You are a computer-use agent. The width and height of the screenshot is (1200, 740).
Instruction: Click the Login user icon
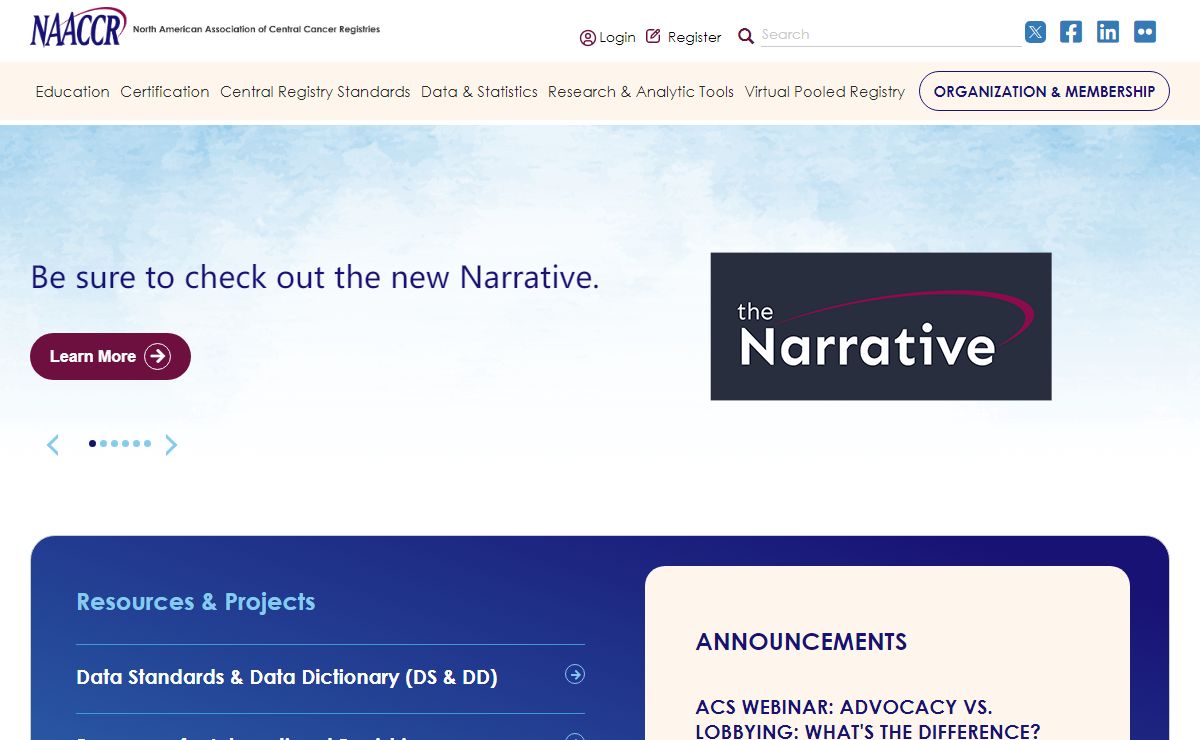pos(588,38)
